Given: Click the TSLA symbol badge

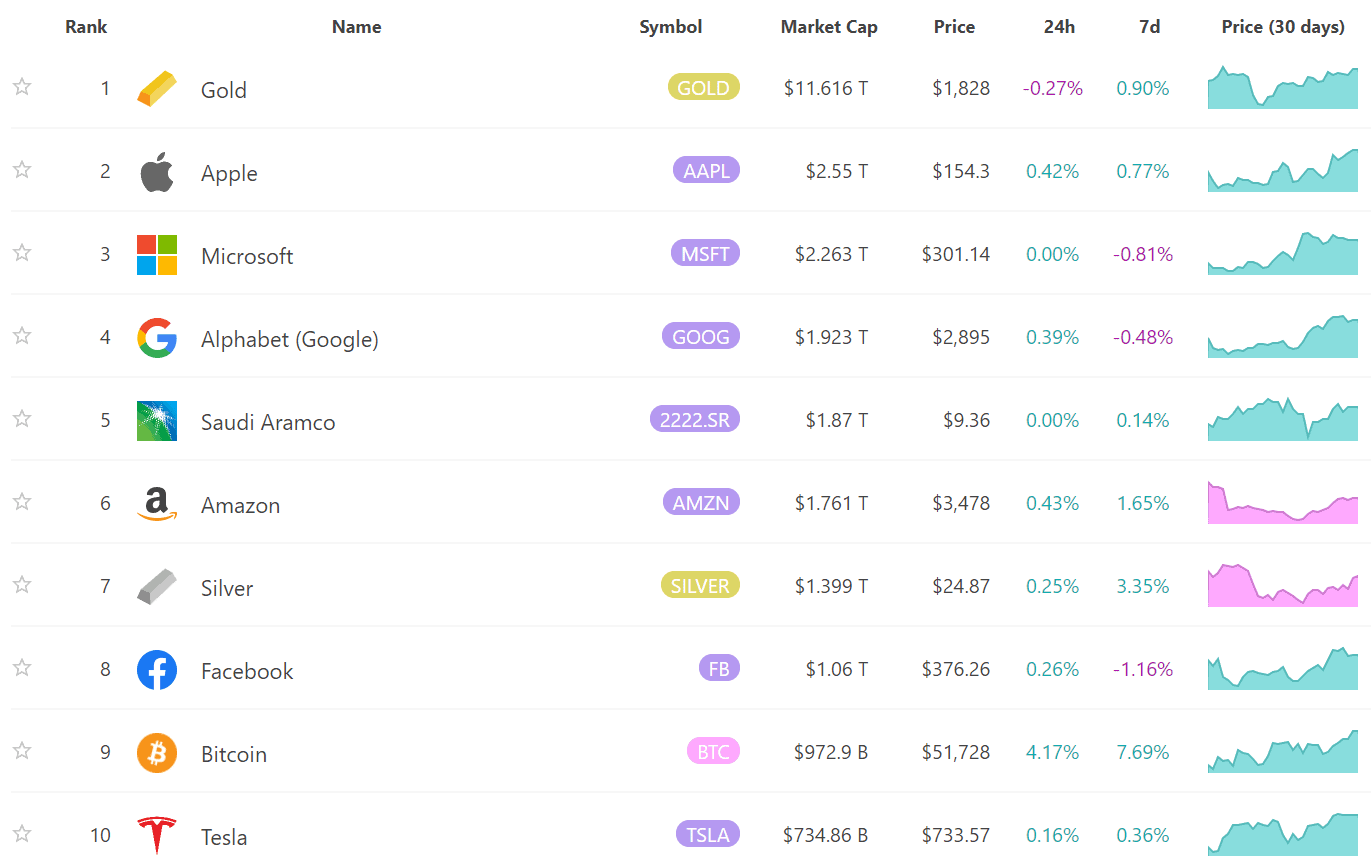Looking at the screenshot, I should (x=708, y=835).
